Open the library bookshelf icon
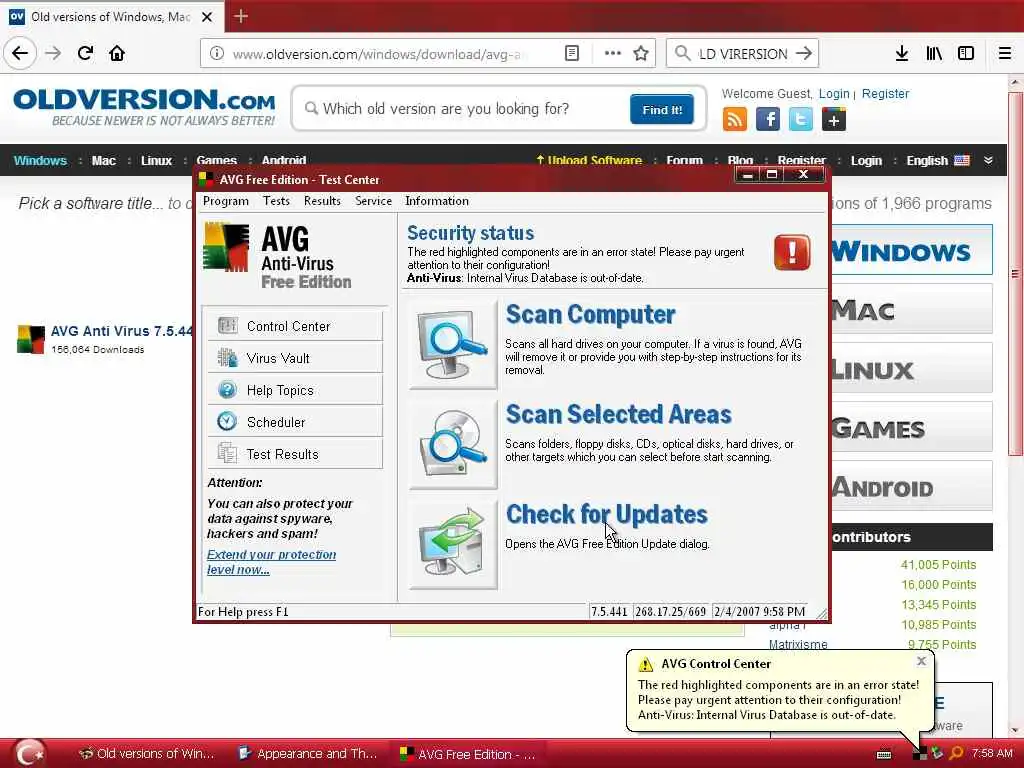This screenshot has width=1024, height=768. pos(934,54)
